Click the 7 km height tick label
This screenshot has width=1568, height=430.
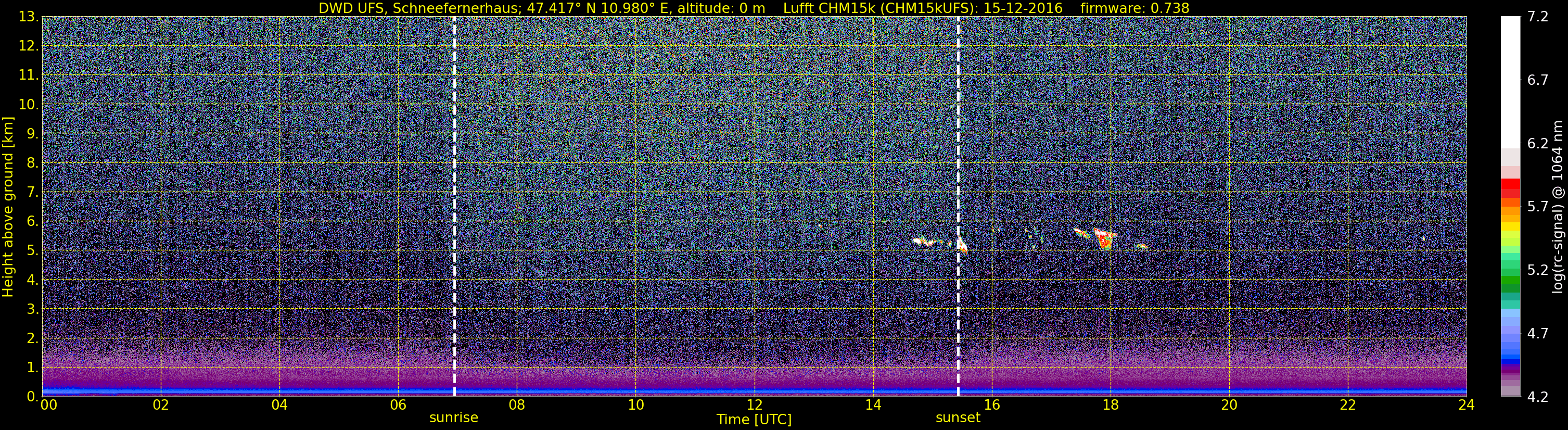[32, 193]
